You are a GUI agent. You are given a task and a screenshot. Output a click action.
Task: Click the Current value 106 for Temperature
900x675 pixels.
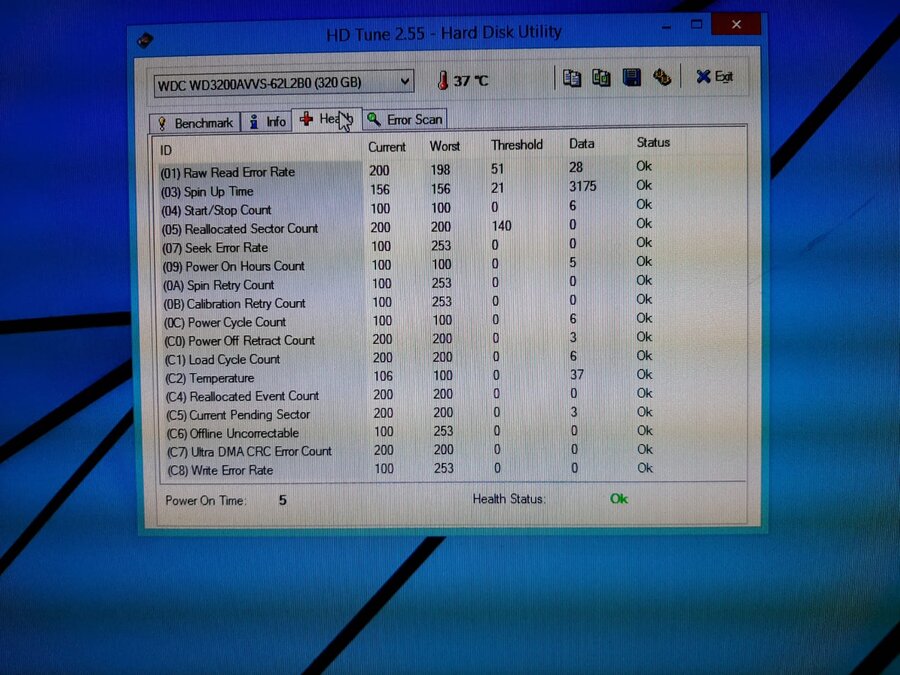(383, 377)
